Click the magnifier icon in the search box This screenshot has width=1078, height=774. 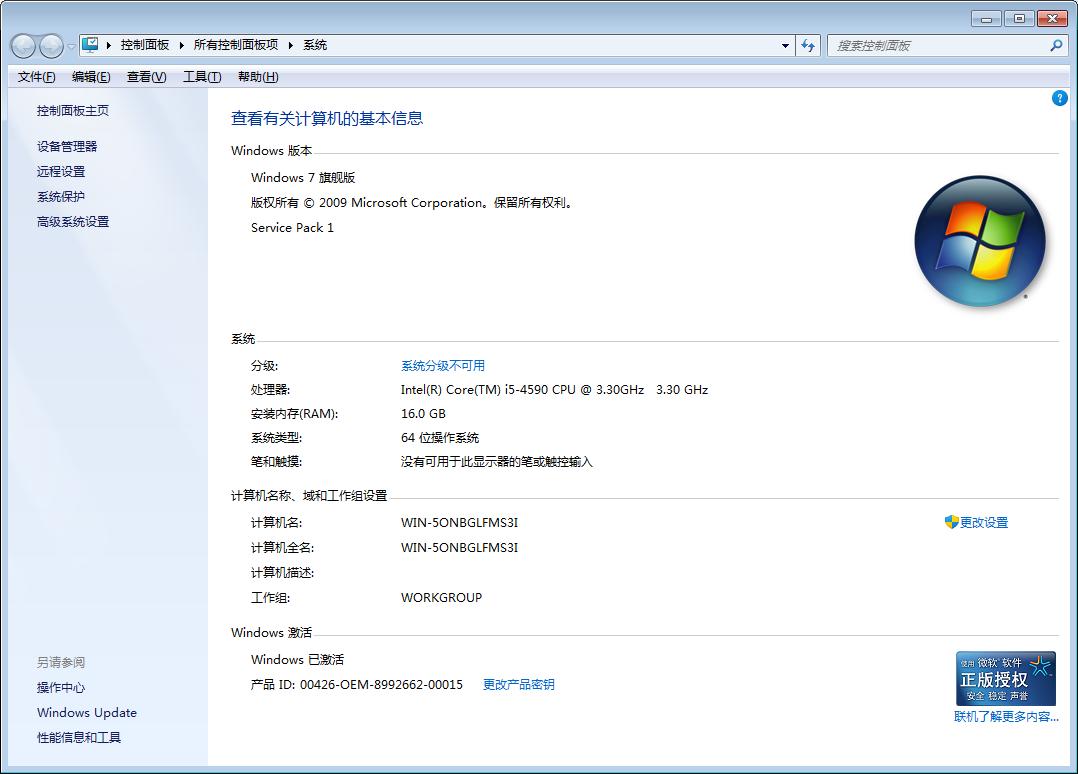tap(1055, 45)
